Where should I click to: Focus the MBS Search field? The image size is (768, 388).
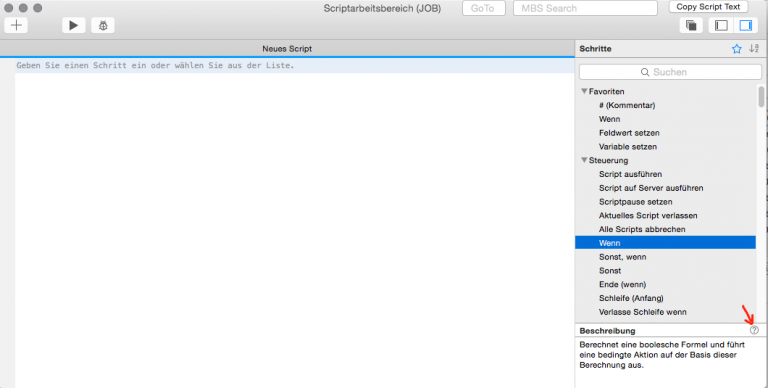coord(585,8)
